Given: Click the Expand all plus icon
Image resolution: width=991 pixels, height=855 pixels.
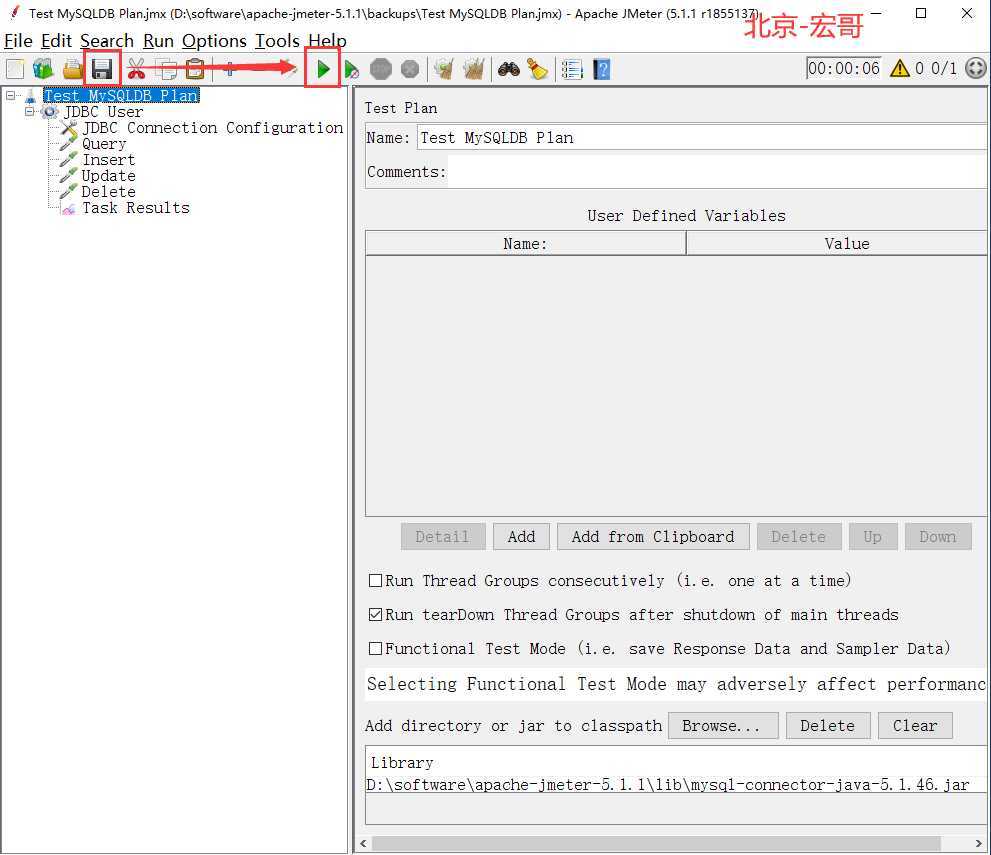Looking at the screenshot, I should pos(229,69).
